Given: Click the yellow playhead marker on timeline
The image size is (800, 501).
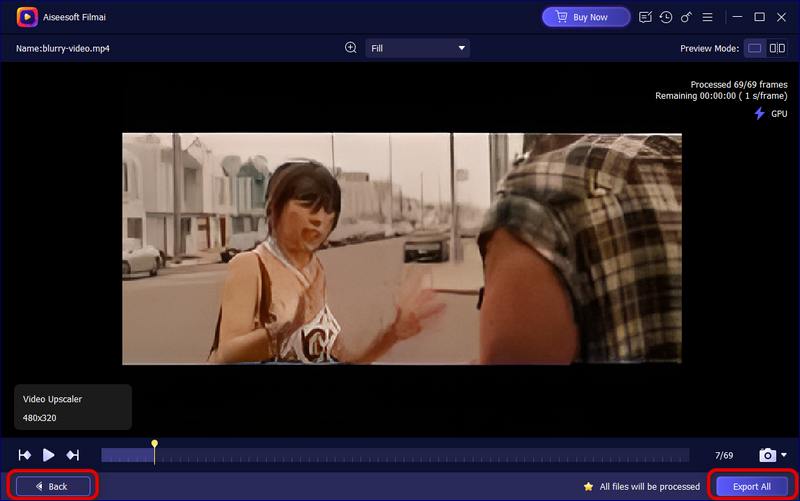Looking at the screenshot, I should 154,444.
